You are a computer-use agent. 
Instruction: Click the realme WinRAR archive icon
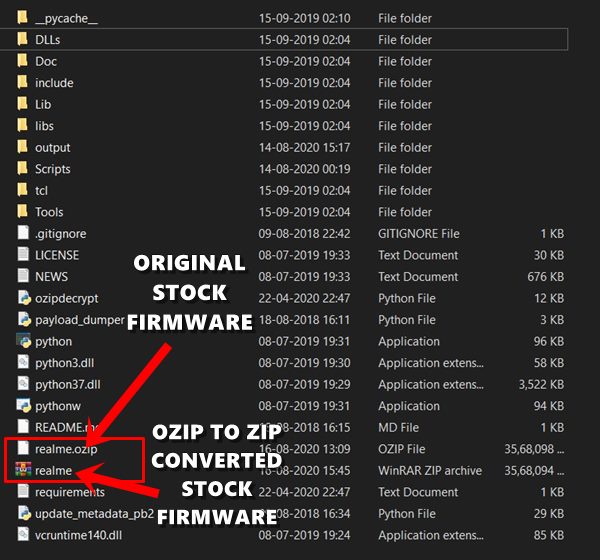coord(23,470)
